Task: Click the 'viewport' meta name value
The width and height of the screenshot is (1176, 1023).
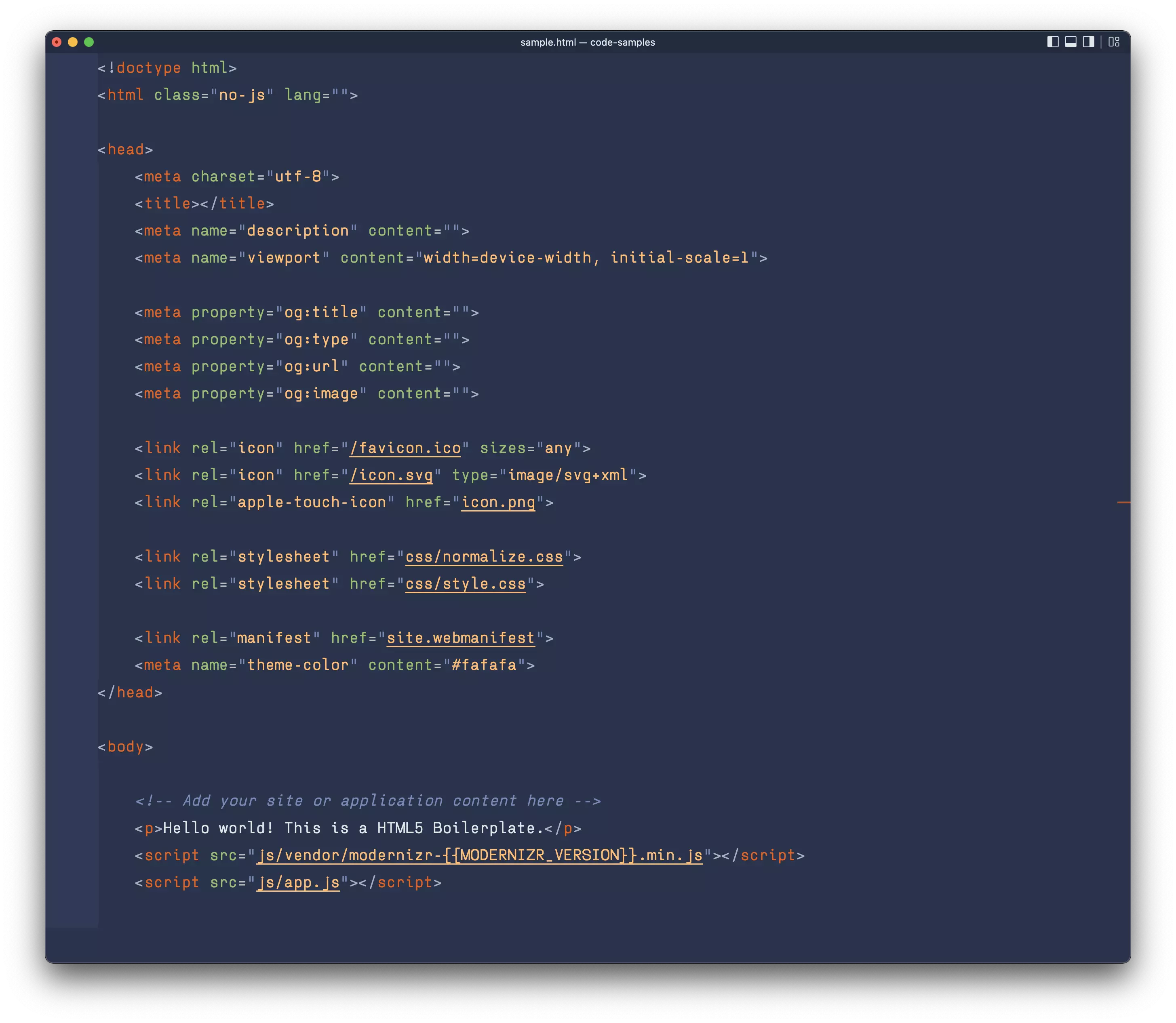Action: coord(284,258)
